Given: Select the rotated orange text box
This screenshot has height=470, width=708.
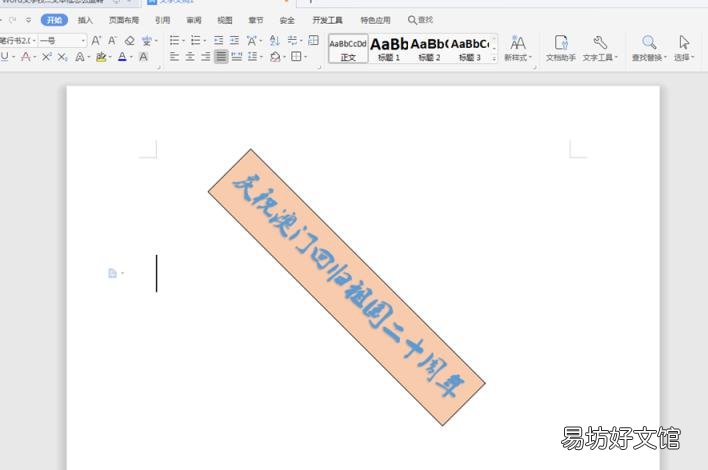Looking at the screenshot, I should pyautogui.click(x=347, y=287).
